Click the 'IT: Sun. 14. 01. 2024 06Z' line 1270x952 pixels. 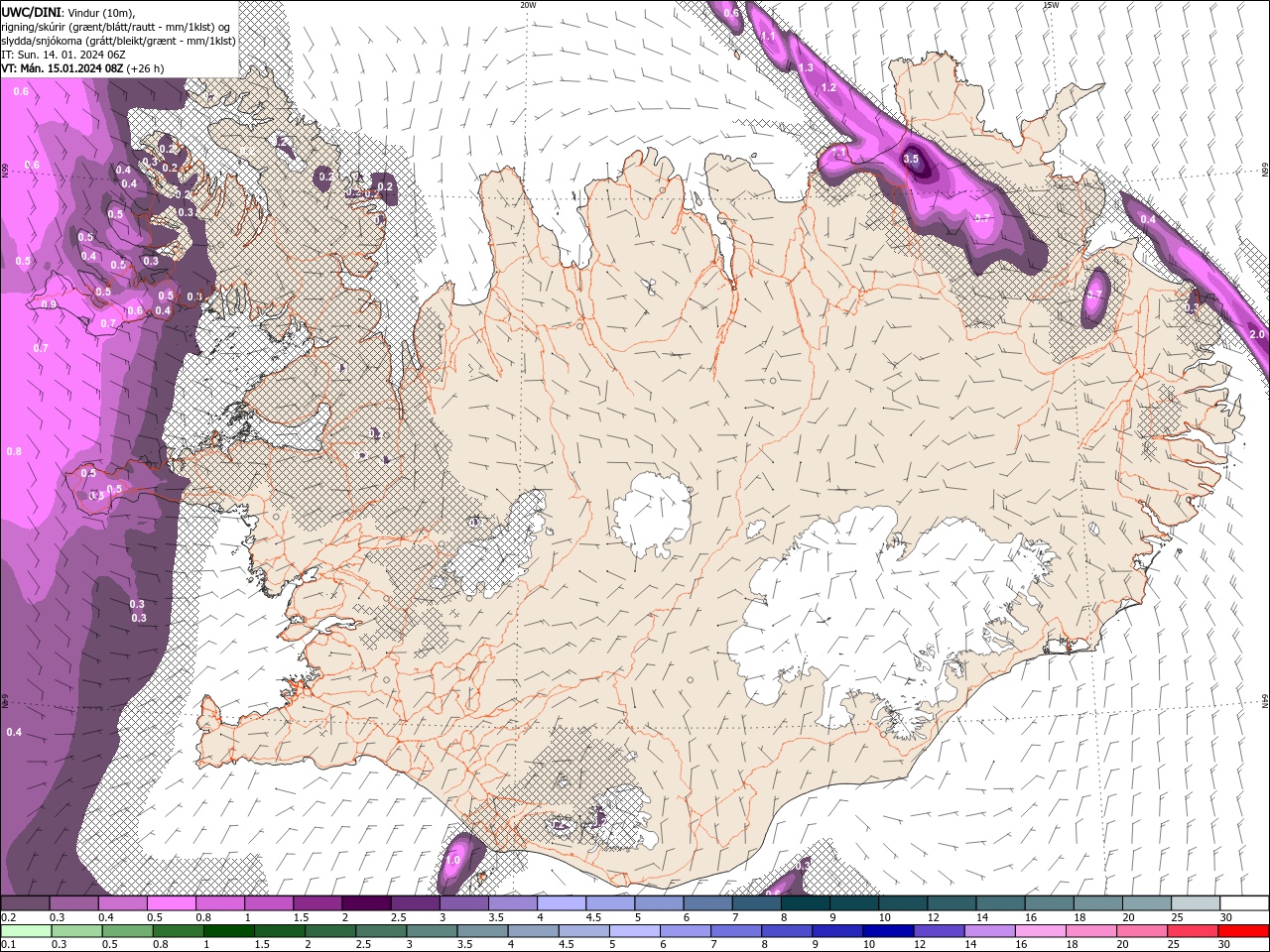(63, 55)
